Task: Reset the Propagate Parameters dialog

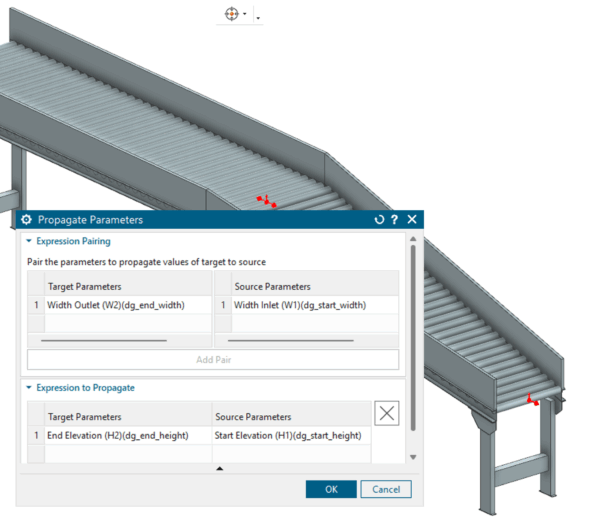Action: click(x=378, y=220)
